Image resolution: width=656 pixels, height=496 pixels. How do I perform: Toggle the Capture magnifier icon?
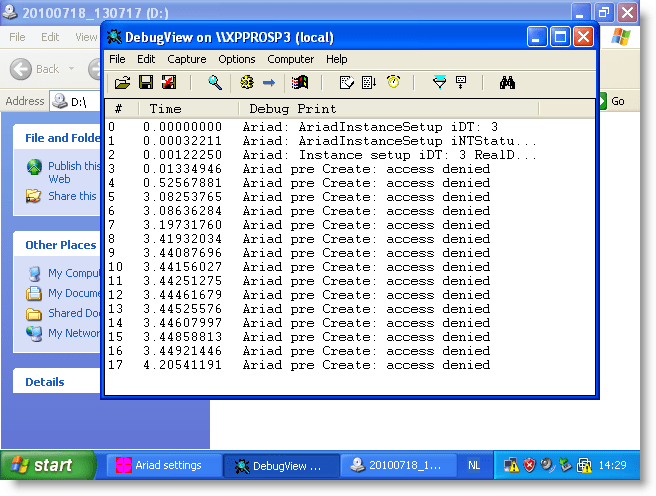click(x=215, y=82)
